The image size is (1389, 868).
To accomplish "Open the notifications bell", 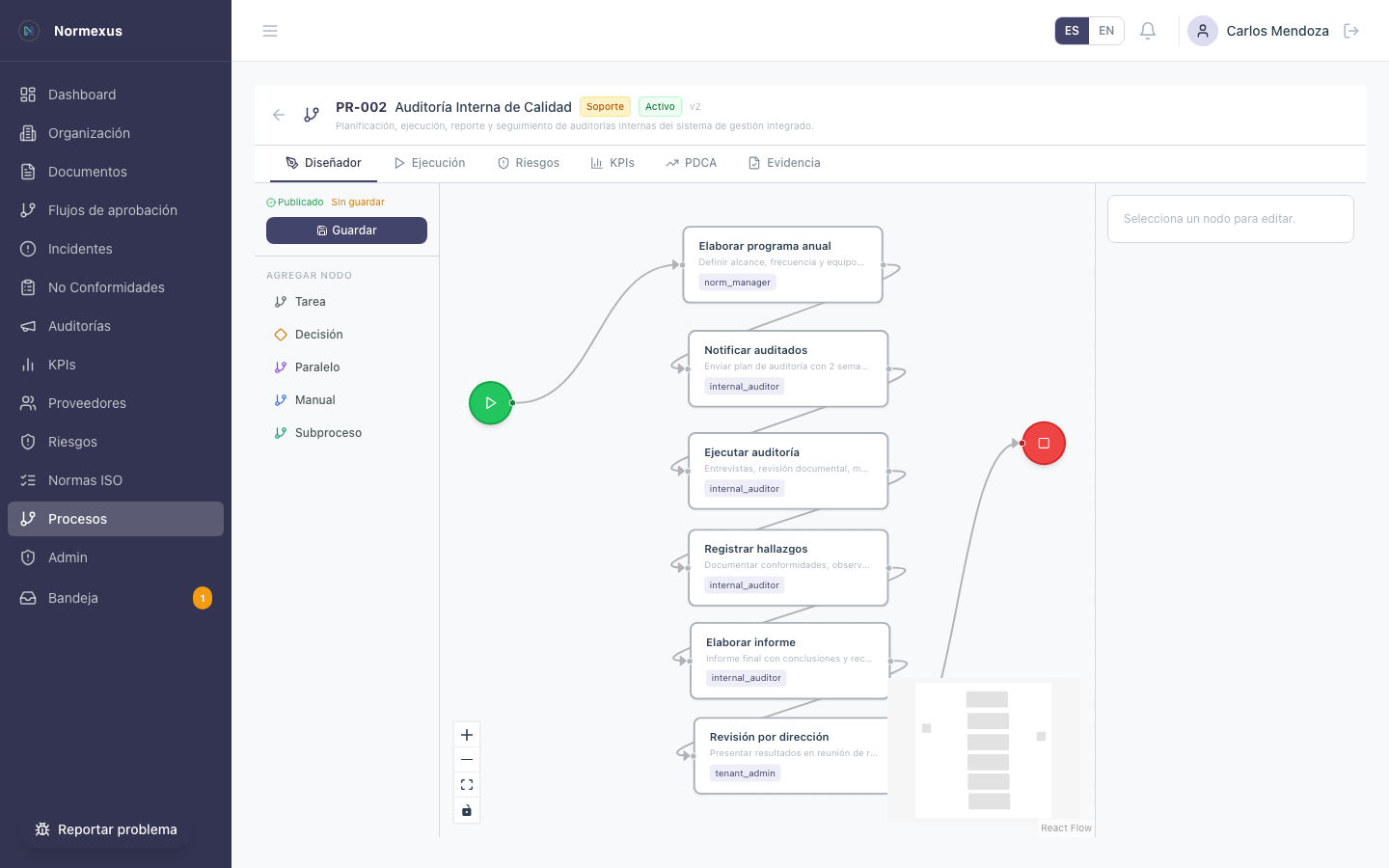I will pyautogui.click(x=1147, y=30).
